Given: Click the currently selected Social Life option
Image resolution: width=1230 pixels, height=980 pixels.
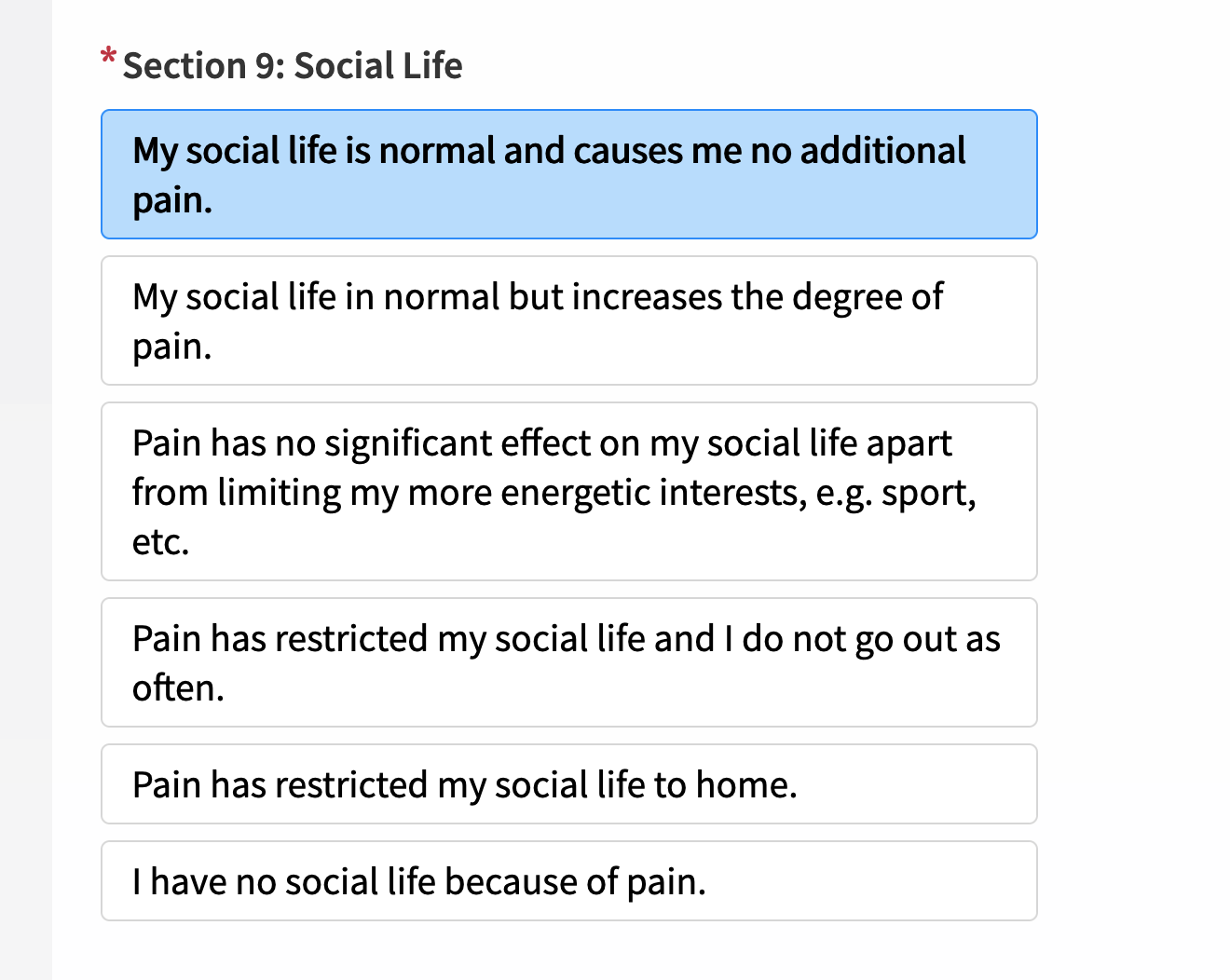Looking at the screenshot, I should point(568,174).
